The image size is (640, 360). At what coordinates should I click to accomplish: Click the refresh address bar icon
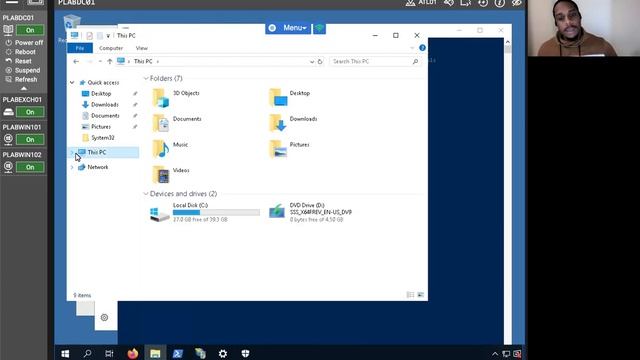click(x=320, y=61)
